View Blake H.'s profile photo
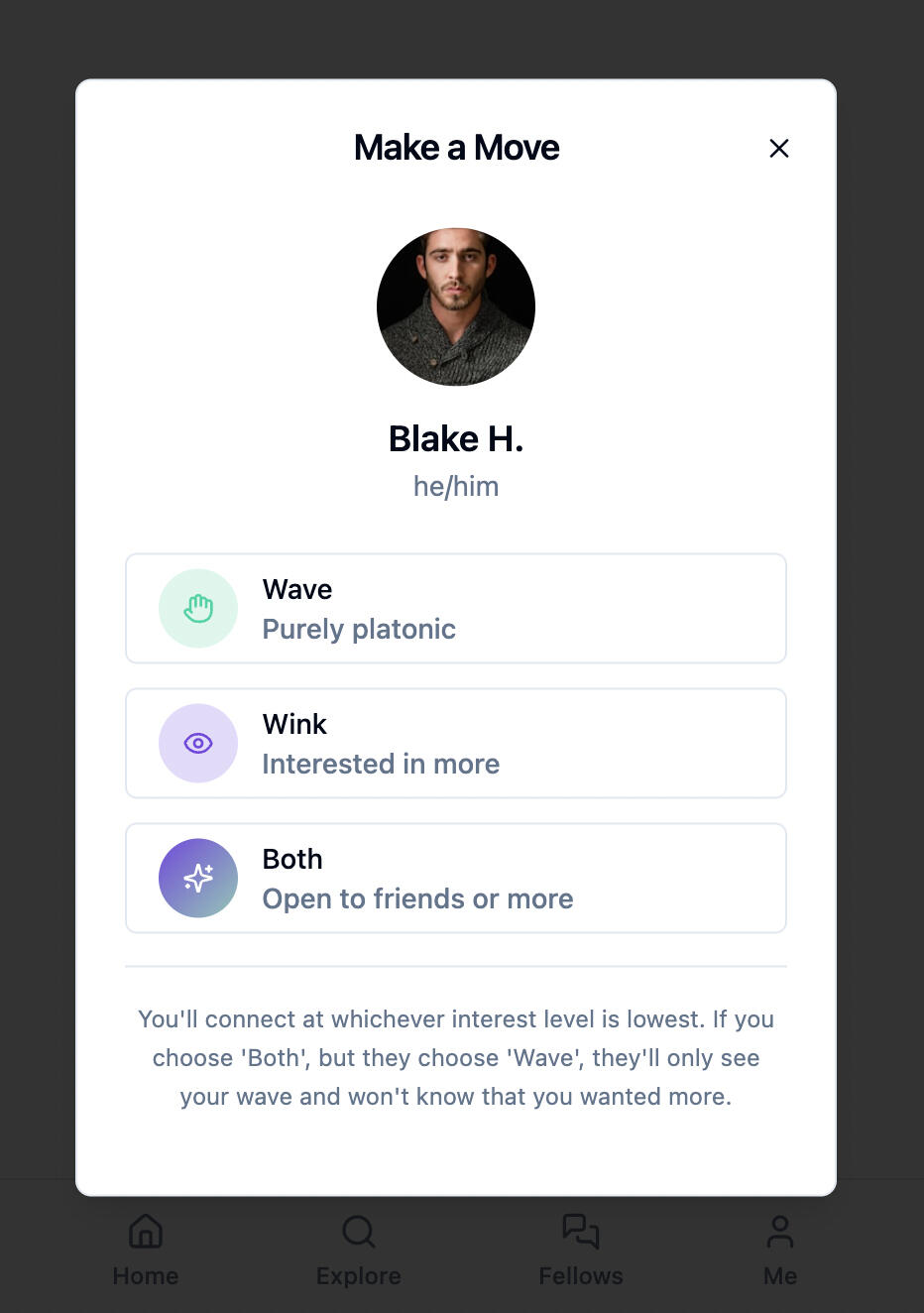The width and height of the screenshot is (924, 1313). [x=456, y=307]
